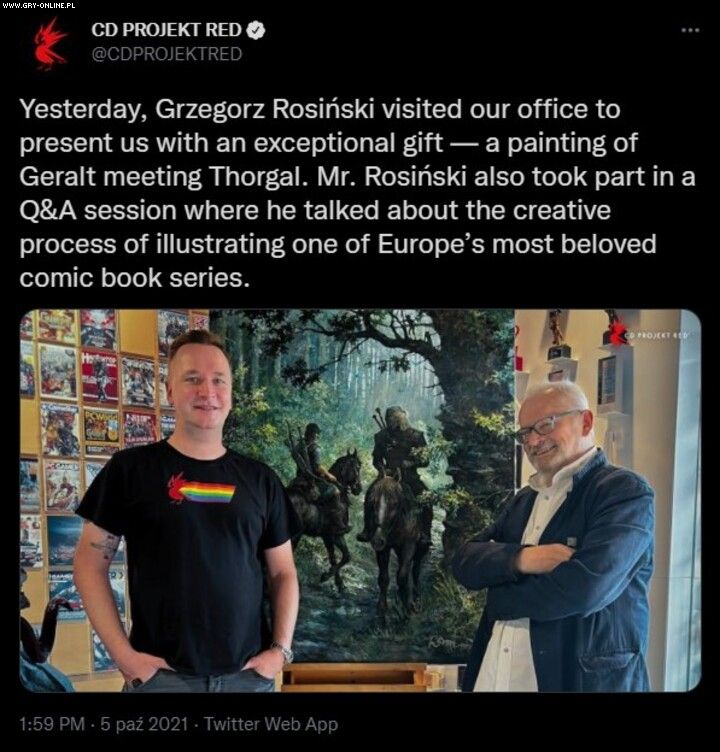This screenshot has width=720, height=752.
Task: Click the rainbow logo on the black t-shirt
Action: pos(201,489)
